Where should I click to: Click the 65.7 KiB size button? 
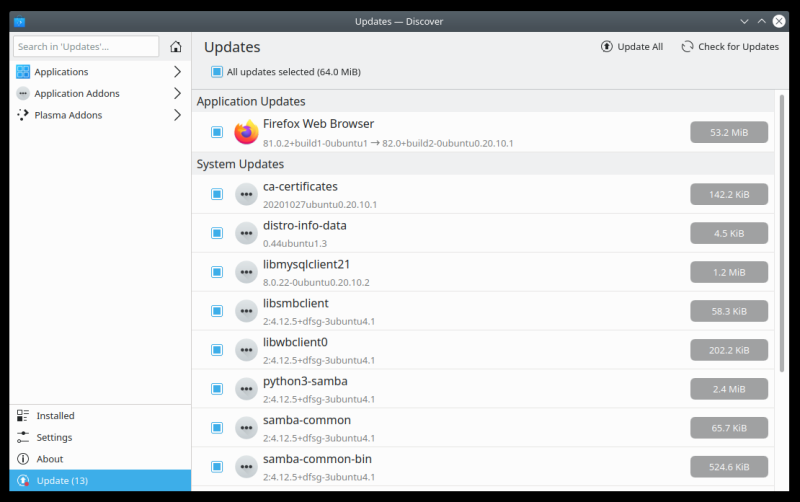click(729, 428)
